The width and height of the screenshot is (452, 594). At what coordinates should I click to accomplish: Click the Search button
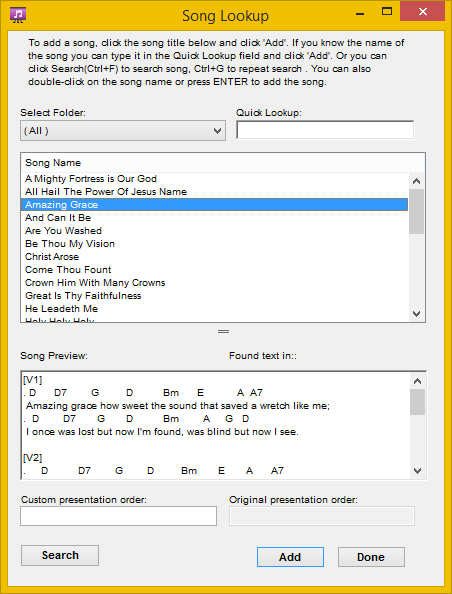tap(60, 555)
